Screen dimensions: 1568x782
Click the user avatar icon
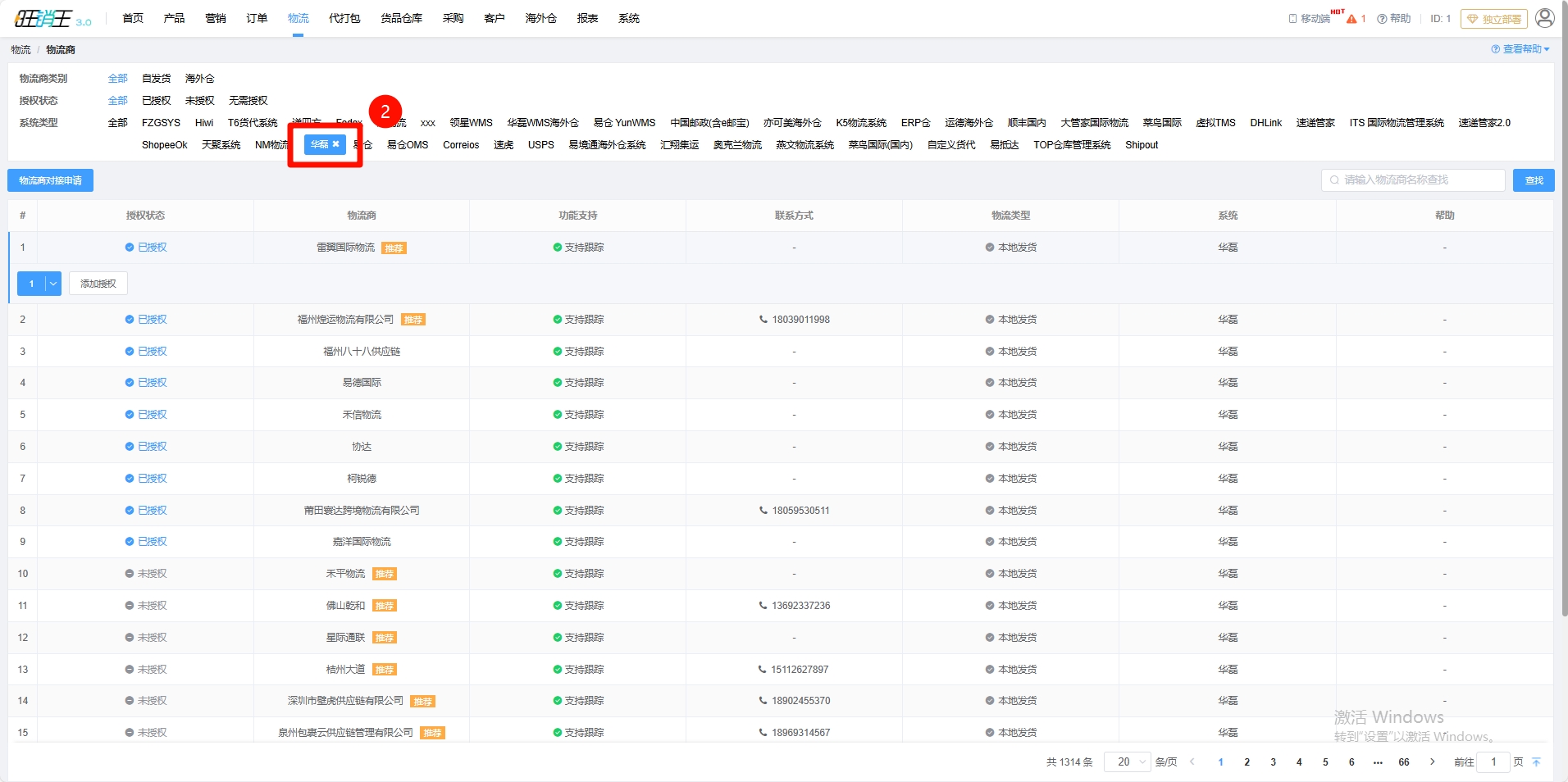tap(1544, 18)
